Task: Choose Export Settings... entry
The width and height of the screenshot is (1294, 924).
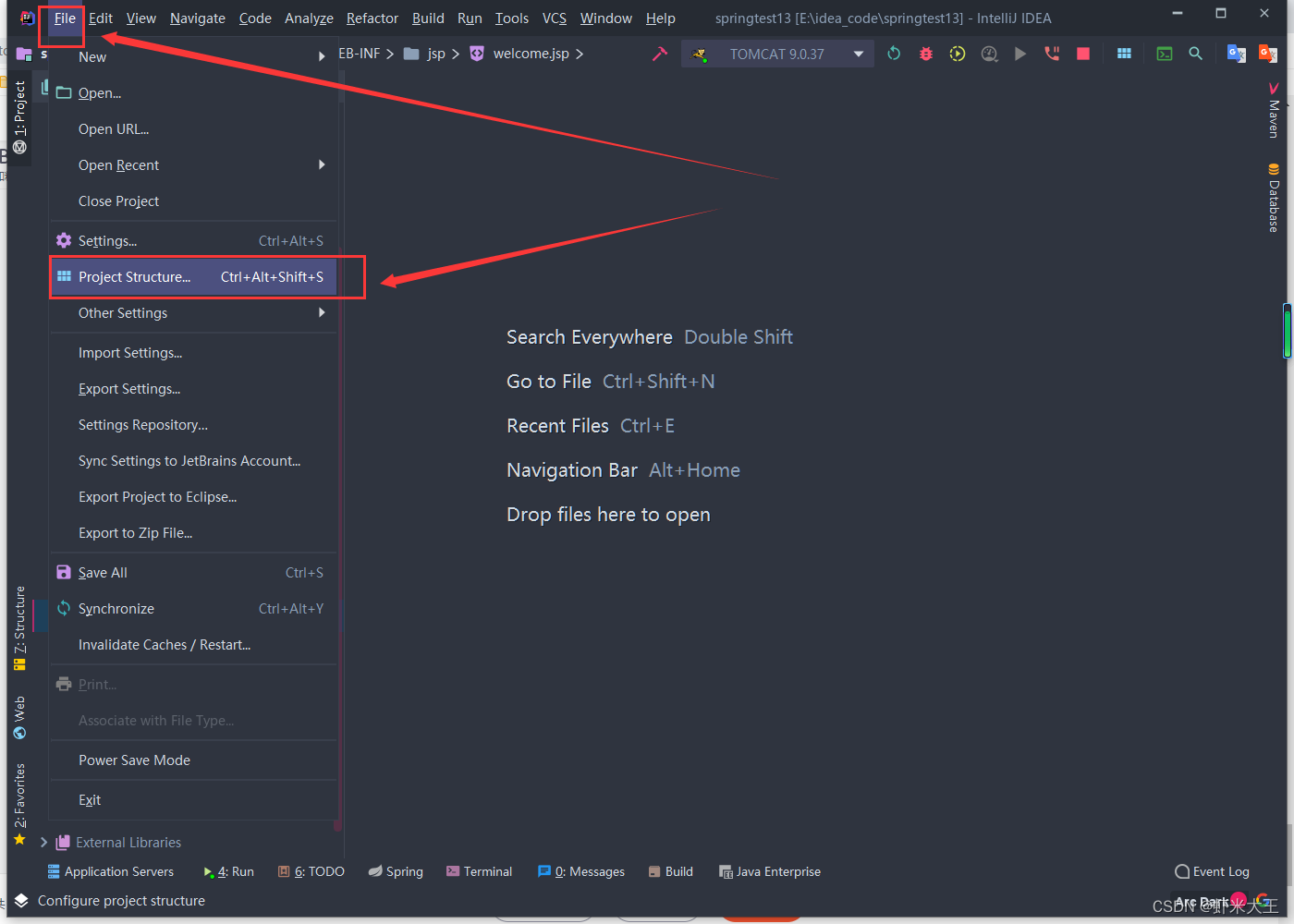Action: (x=194, y=389)
